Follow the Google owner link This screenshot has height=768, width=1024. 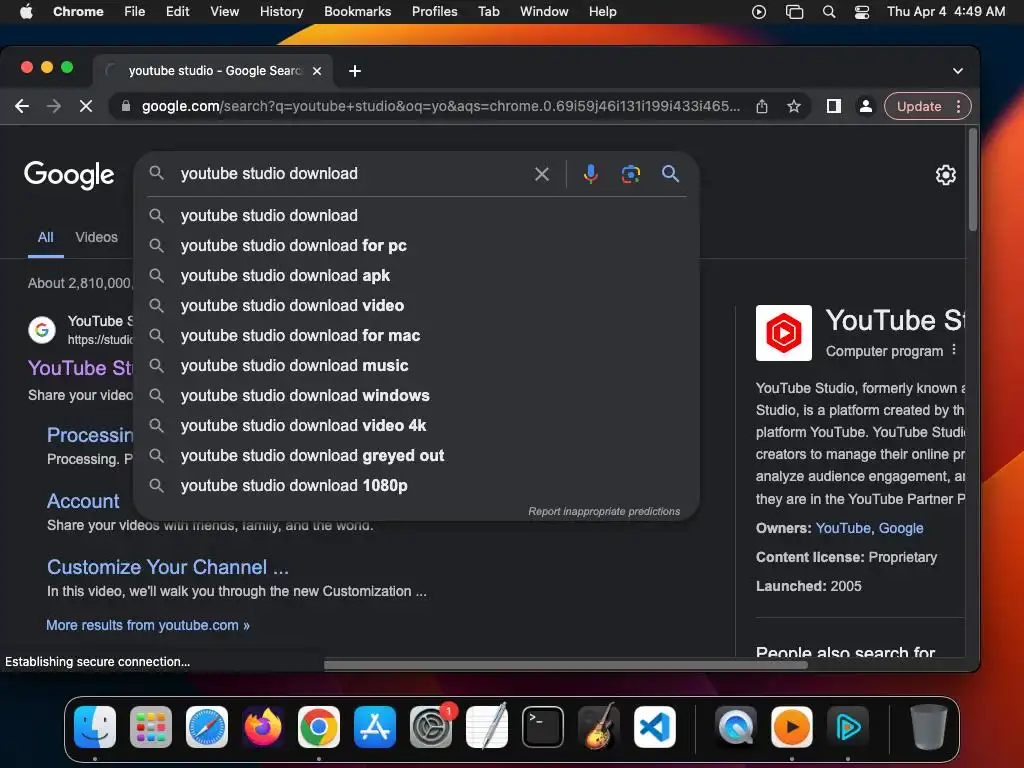tap(901, 528)
